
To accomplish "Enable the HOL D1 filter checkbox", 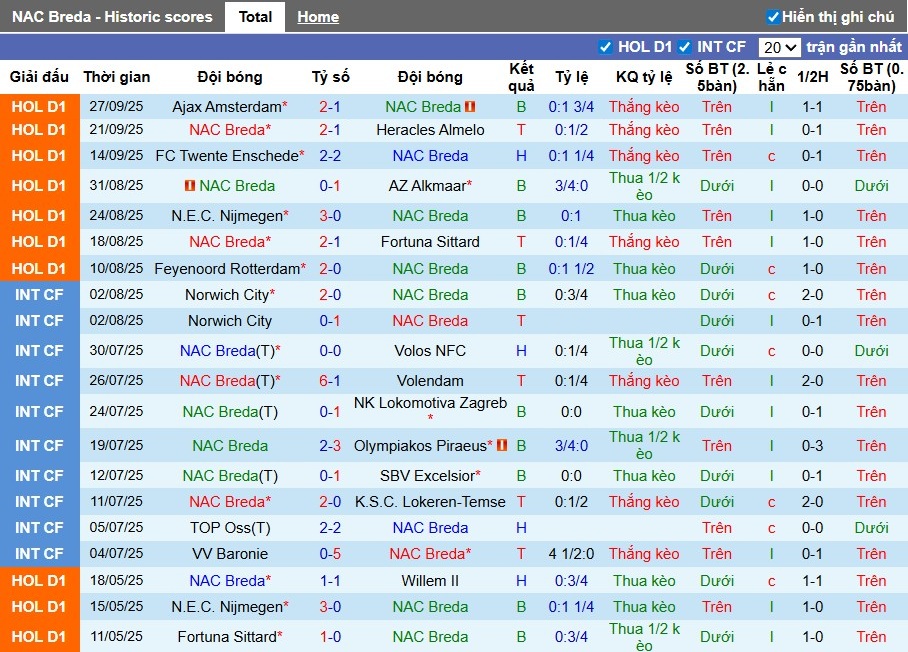I will tap(605, 46).
